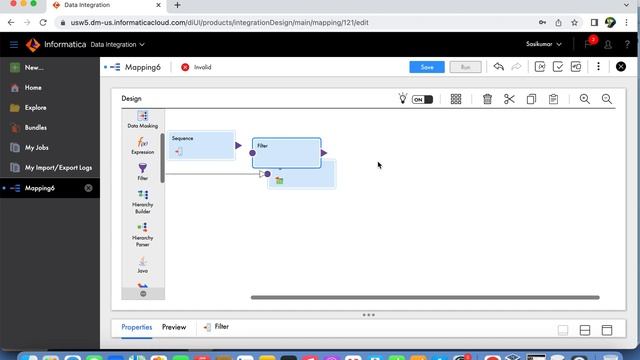Open the user profile icon
Viewport: 640px width, 360px height.
(608, 44)
